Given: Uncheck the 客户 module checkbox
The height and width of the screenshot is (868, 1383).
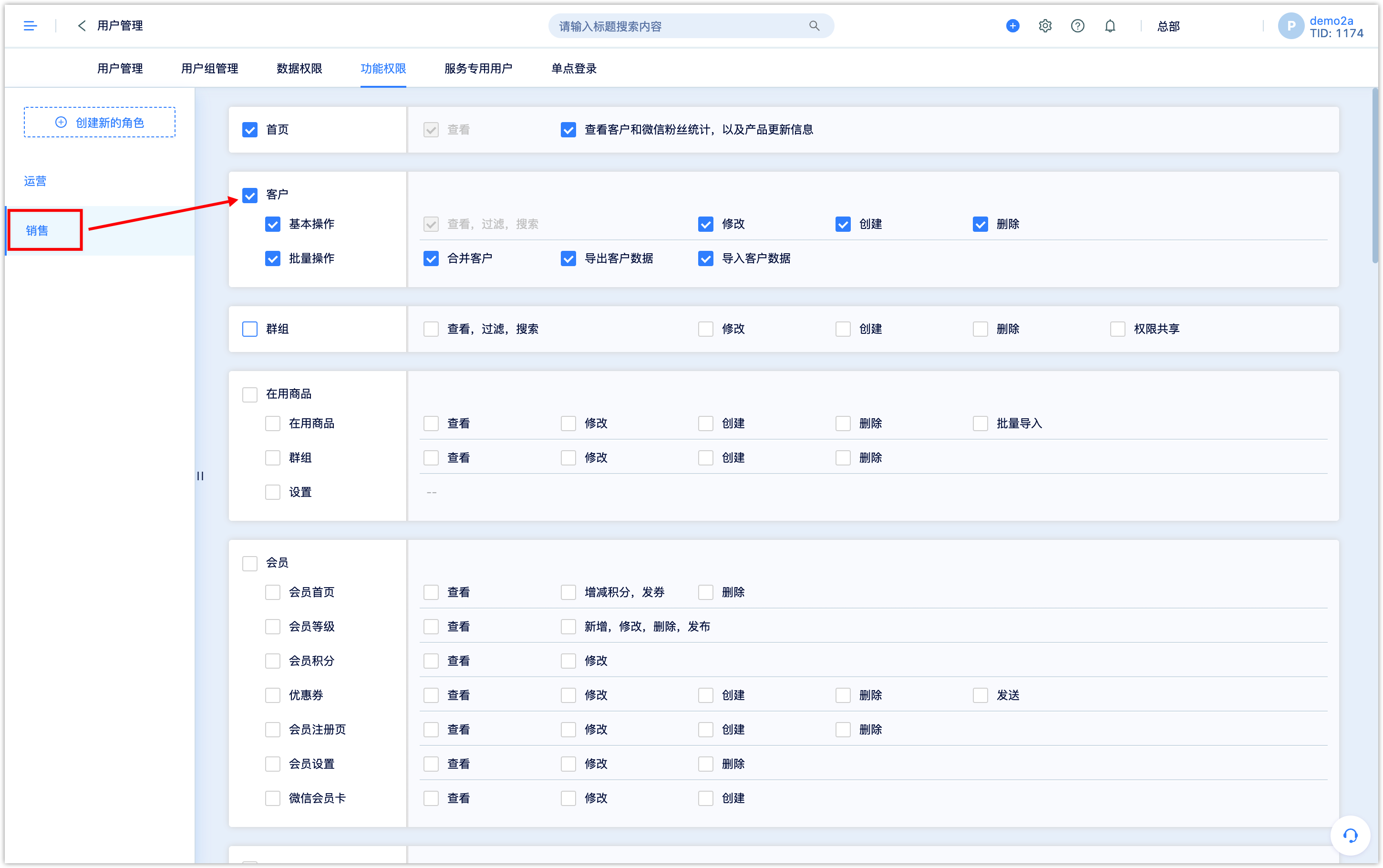Looking at the screenshot, I should pyautogui.click(x=249, y=195).
